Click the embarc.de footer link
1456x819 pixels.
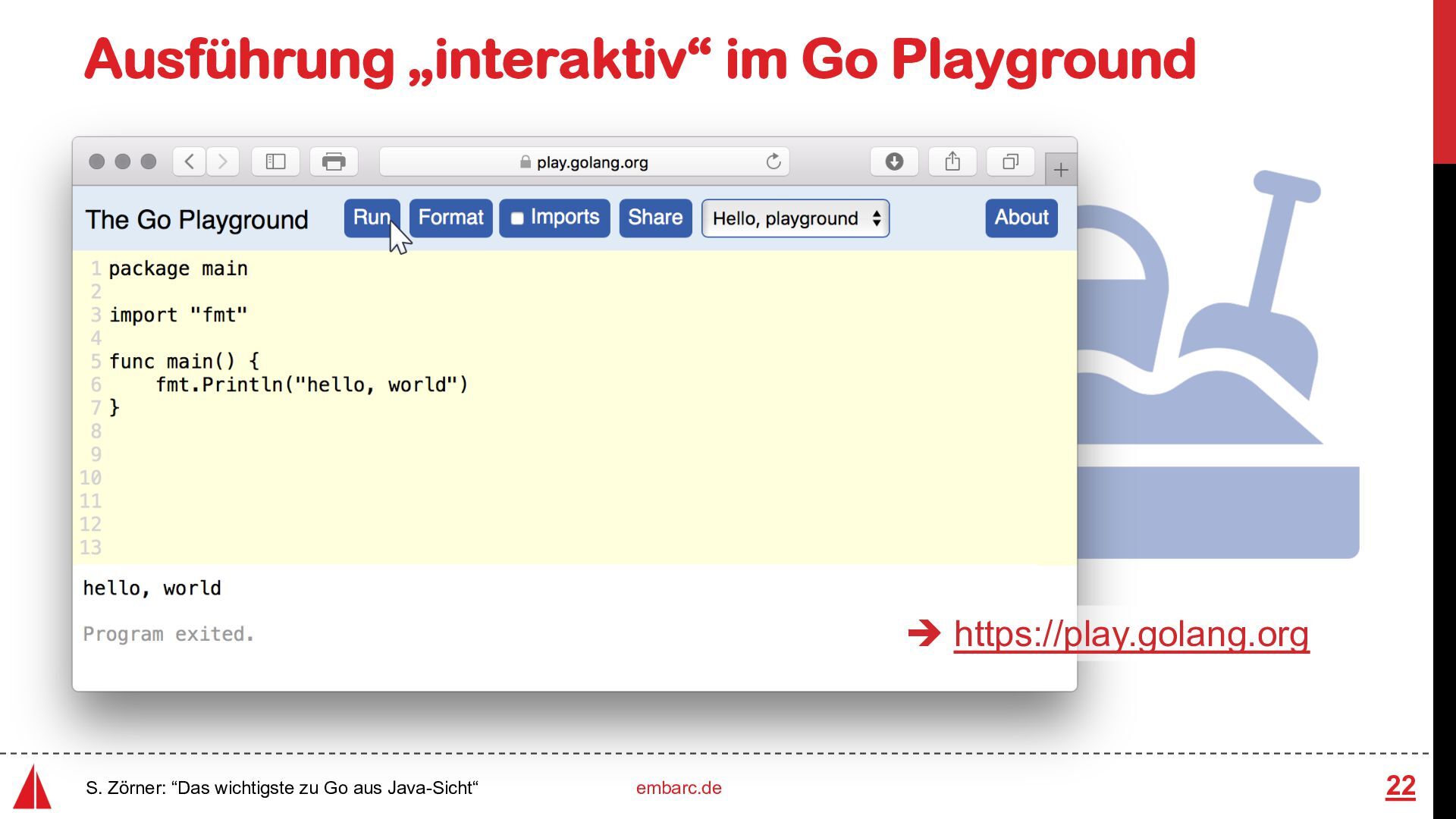point(679,788)
